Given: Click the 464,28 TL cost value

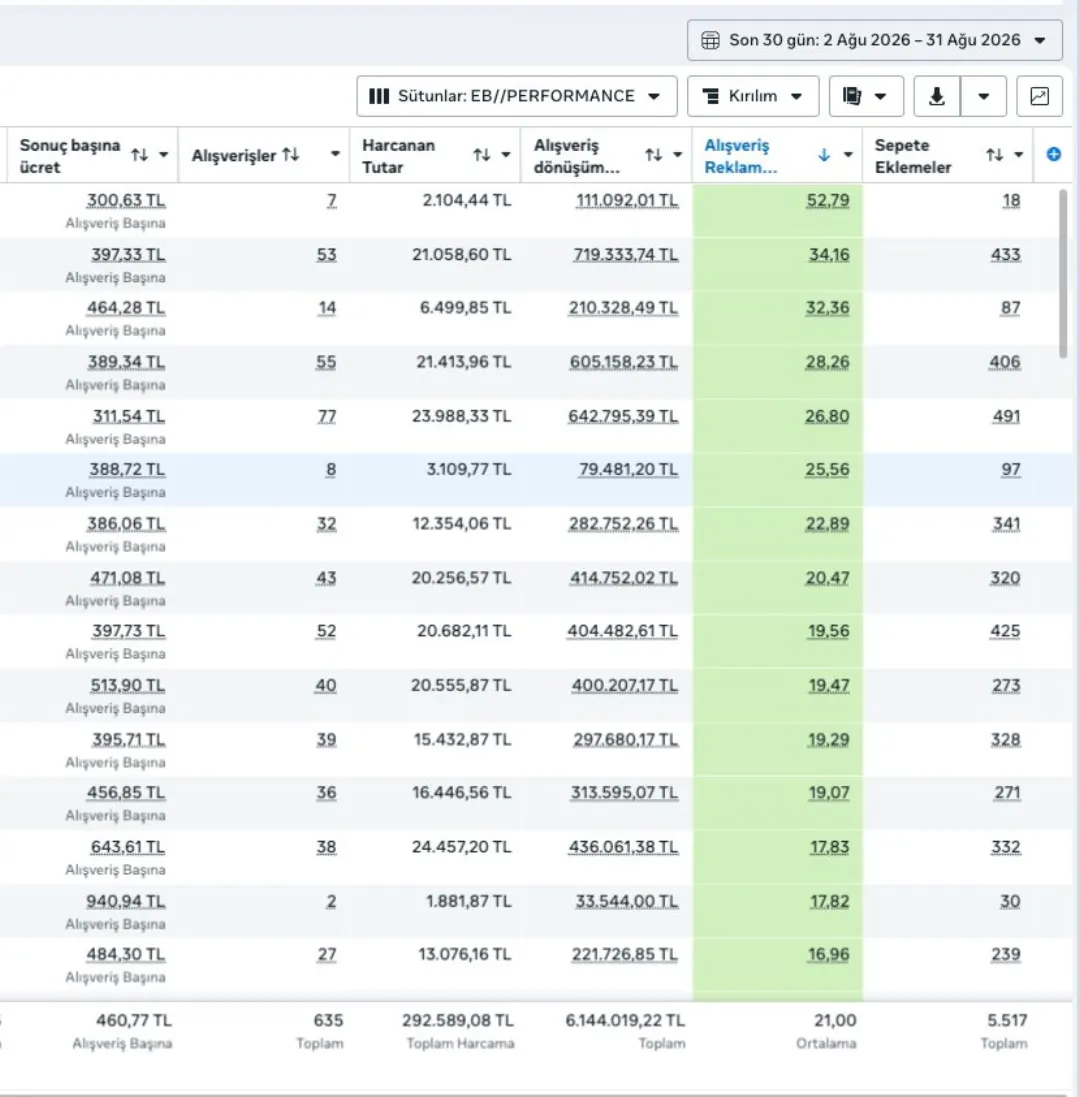Looking at the screenshot, I should [126, 308].
